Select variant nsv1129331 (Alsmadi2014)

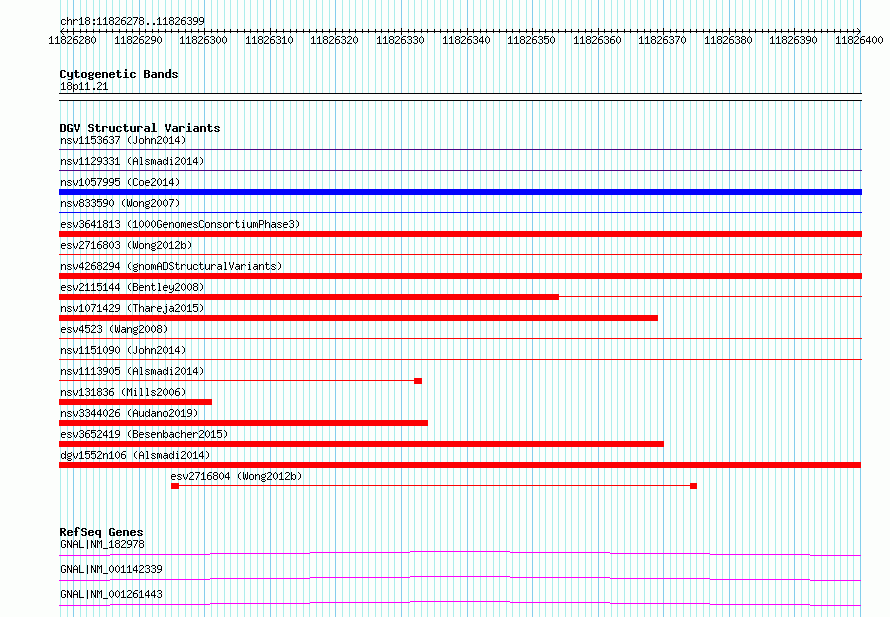(132, 161)
